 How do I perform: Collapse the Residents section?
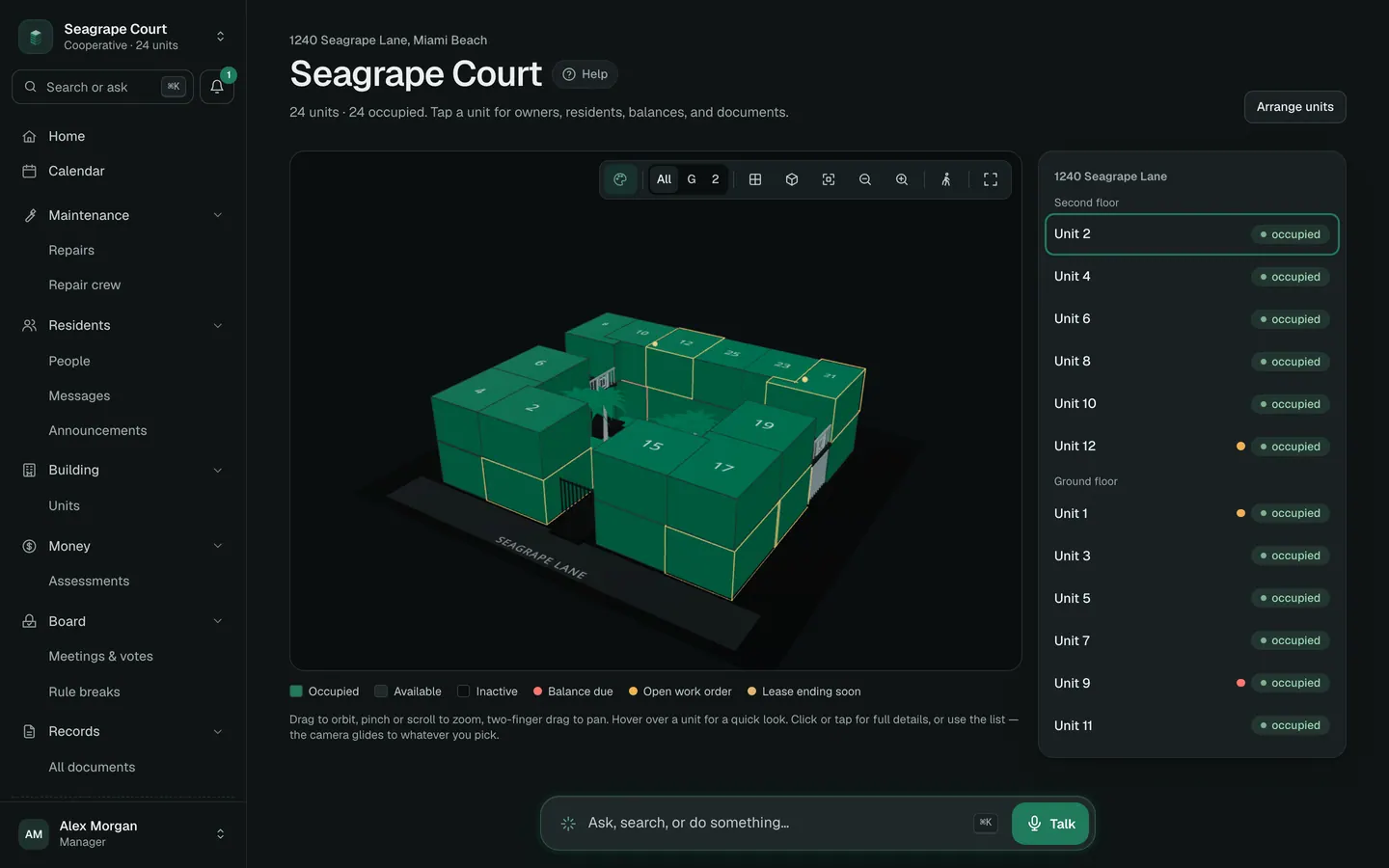(x=218, y=326)
